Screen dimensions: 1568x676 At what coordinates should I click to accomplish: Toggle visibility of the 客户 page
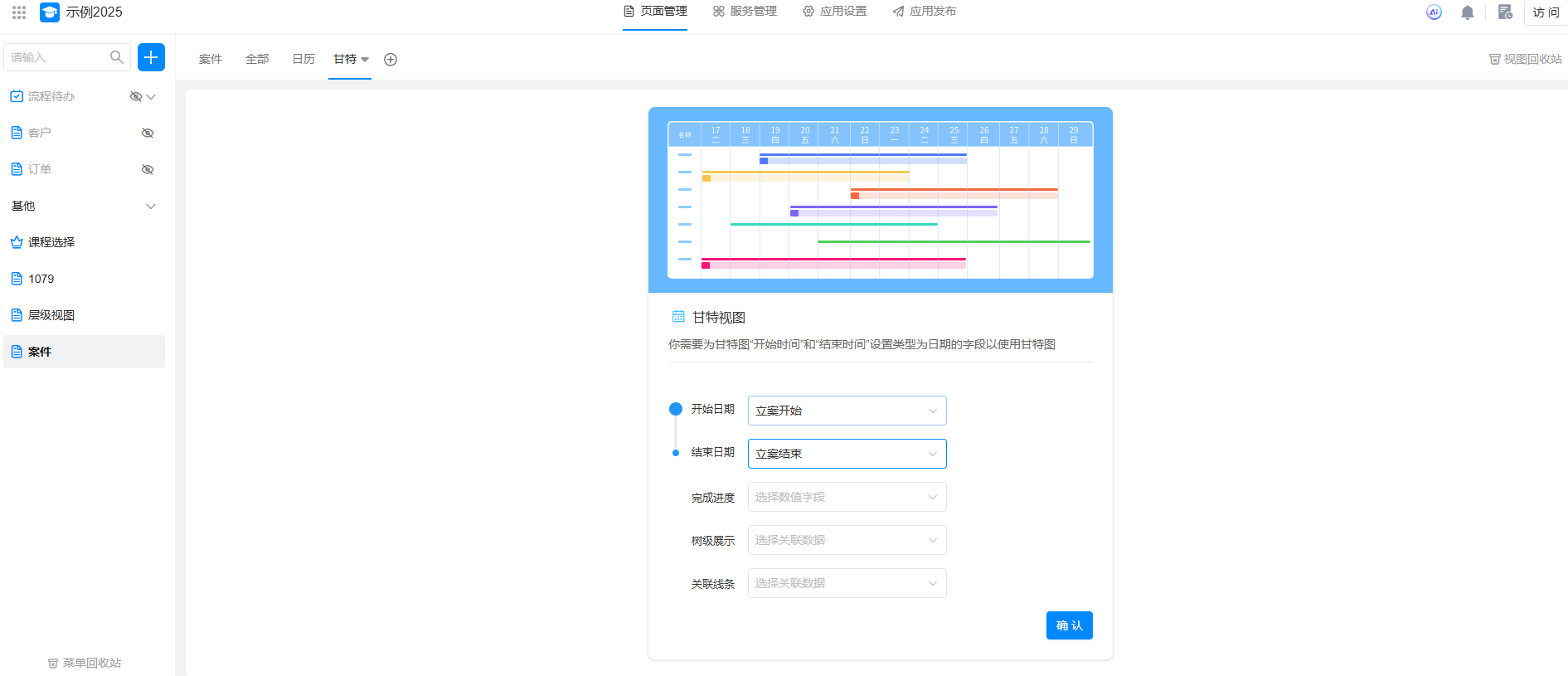coord(148,134)
